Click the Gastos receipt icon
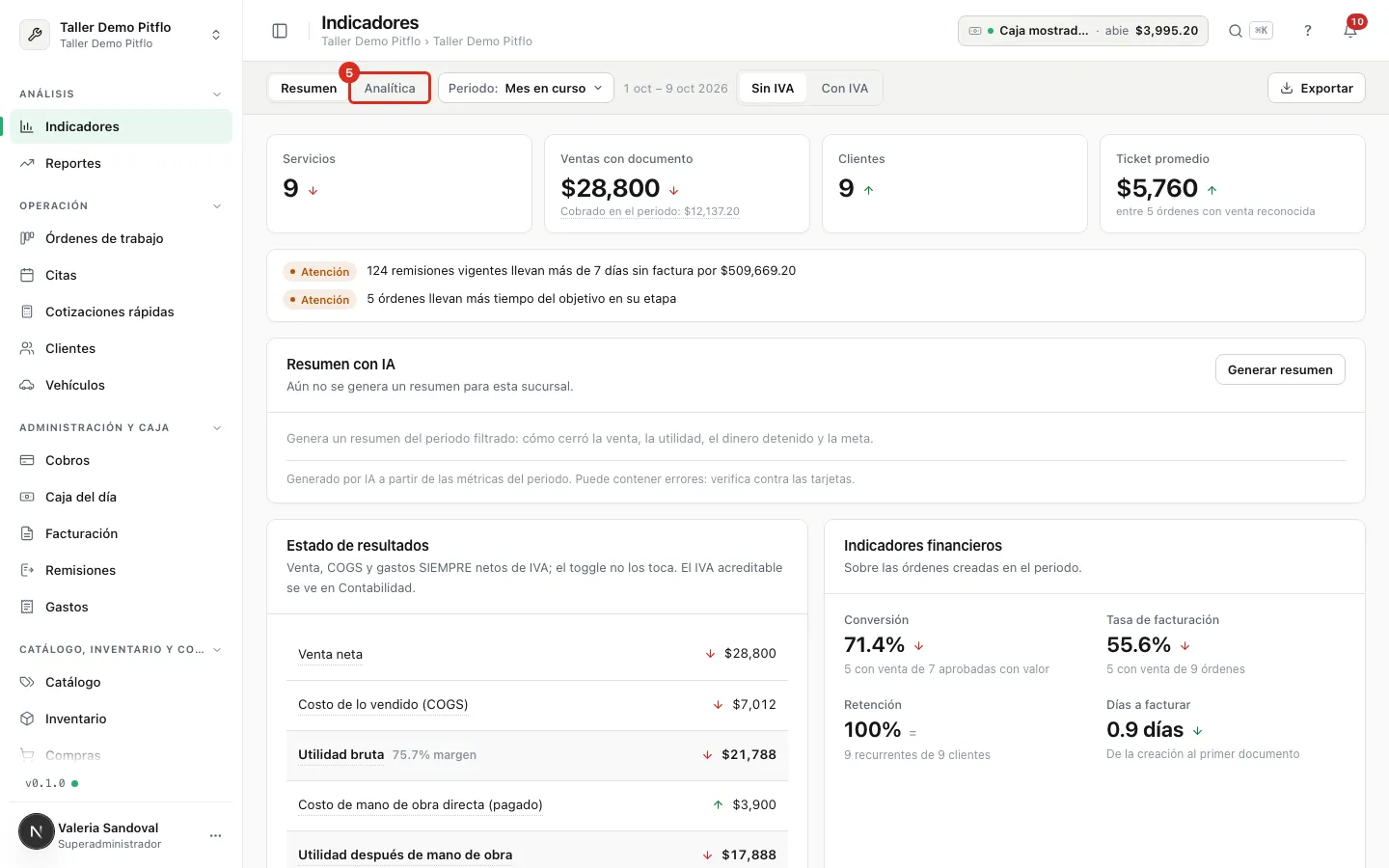Screen dimensions: 1389x868 (x=27, y=607)
